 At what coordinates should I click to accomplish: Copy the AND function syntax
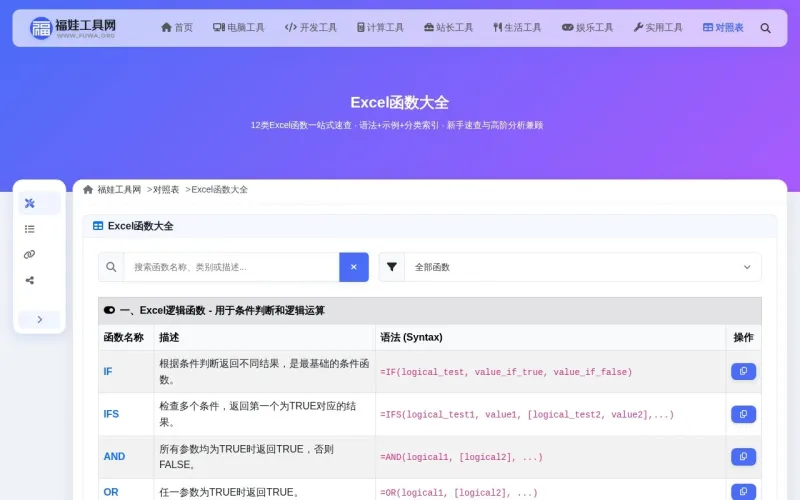click(743, 457)
